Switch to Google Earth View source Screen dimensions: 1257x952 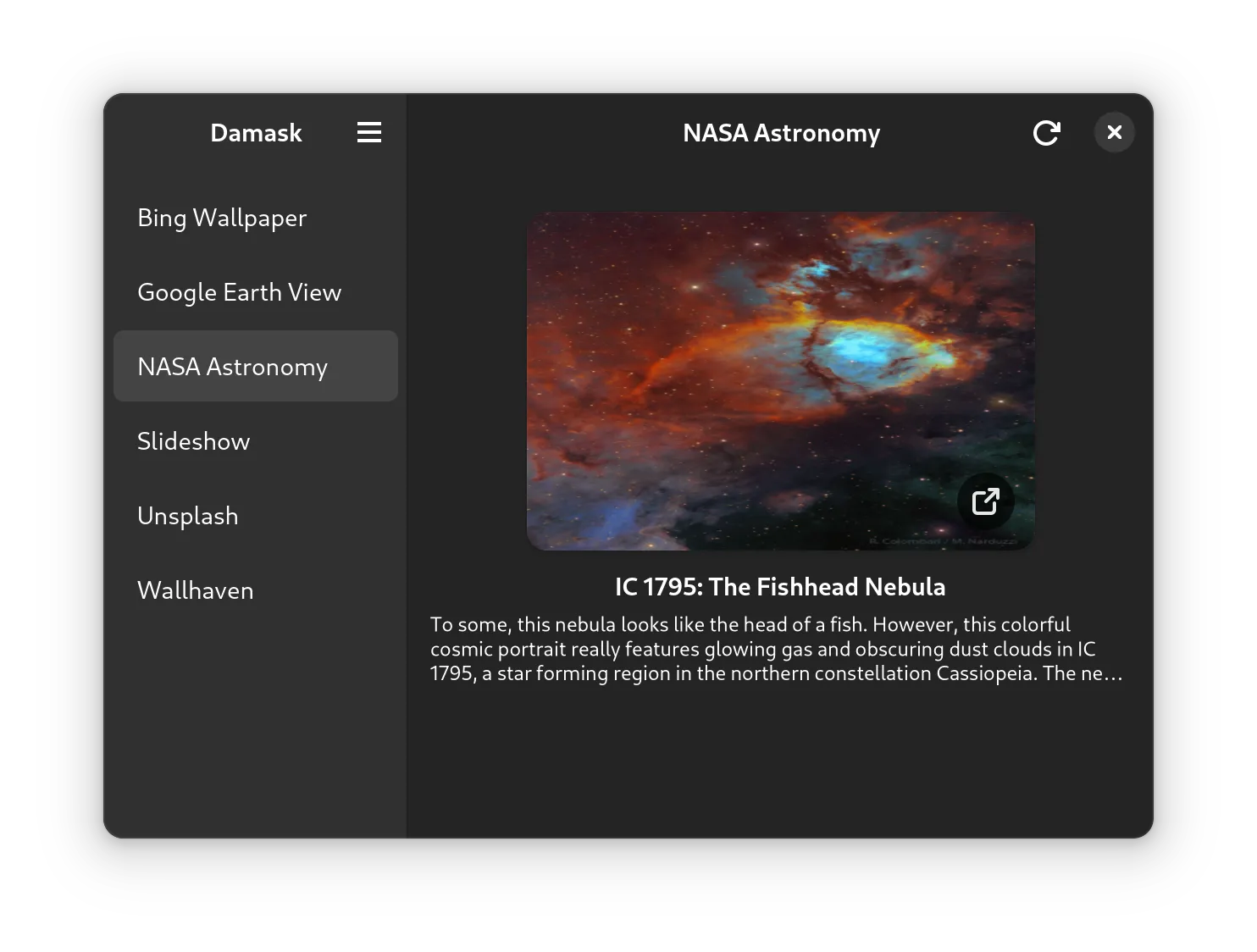tap(239, 292)
